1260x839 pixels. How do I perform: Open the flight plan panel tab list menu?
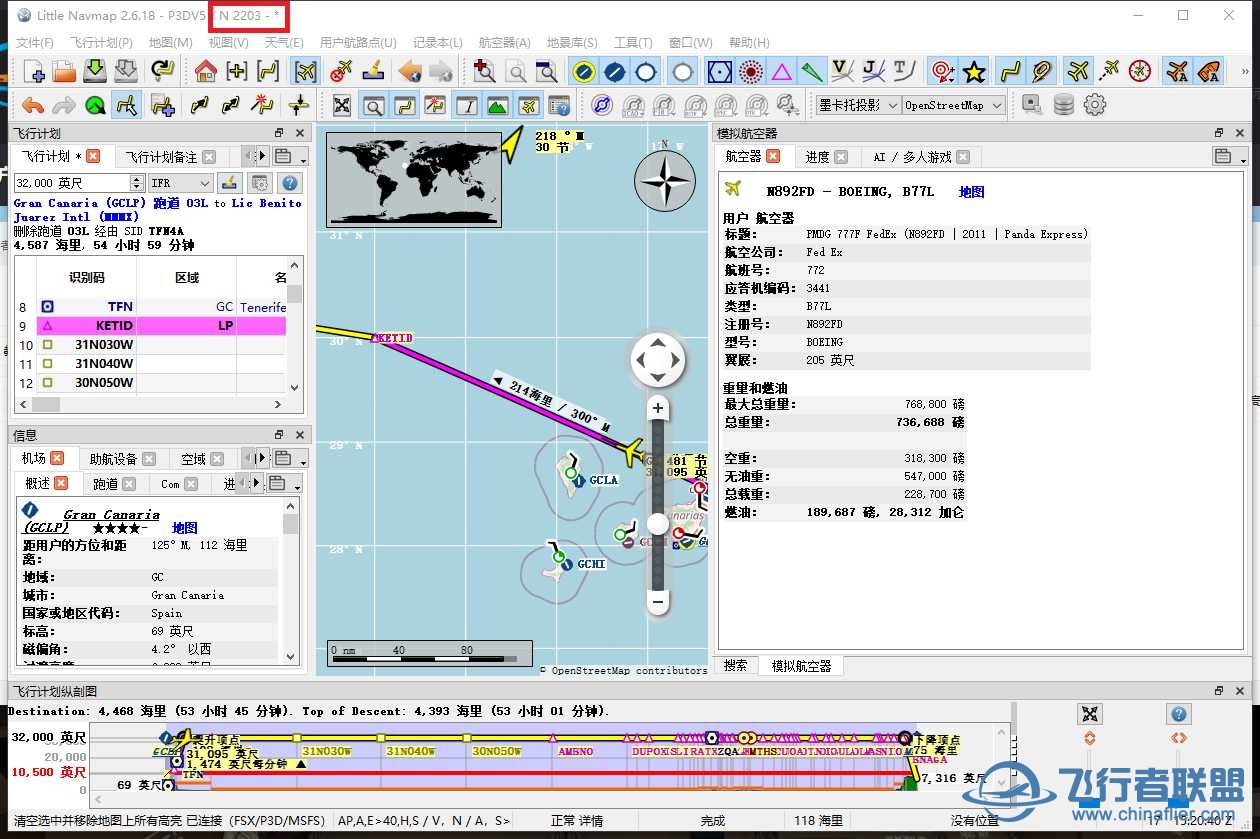(x=290, y=156)
